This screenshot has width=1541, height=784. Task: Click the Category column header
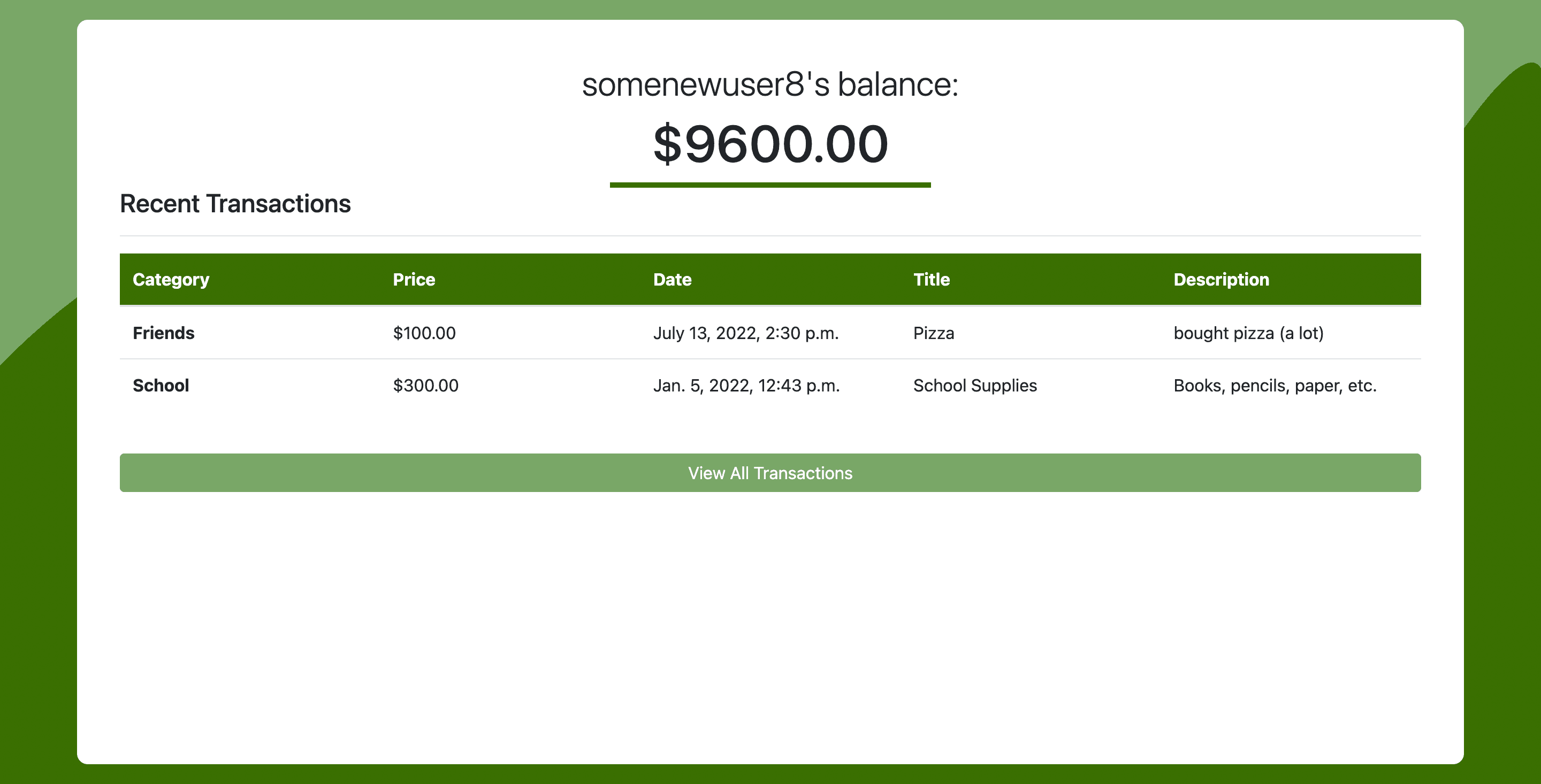click(171, 279)
